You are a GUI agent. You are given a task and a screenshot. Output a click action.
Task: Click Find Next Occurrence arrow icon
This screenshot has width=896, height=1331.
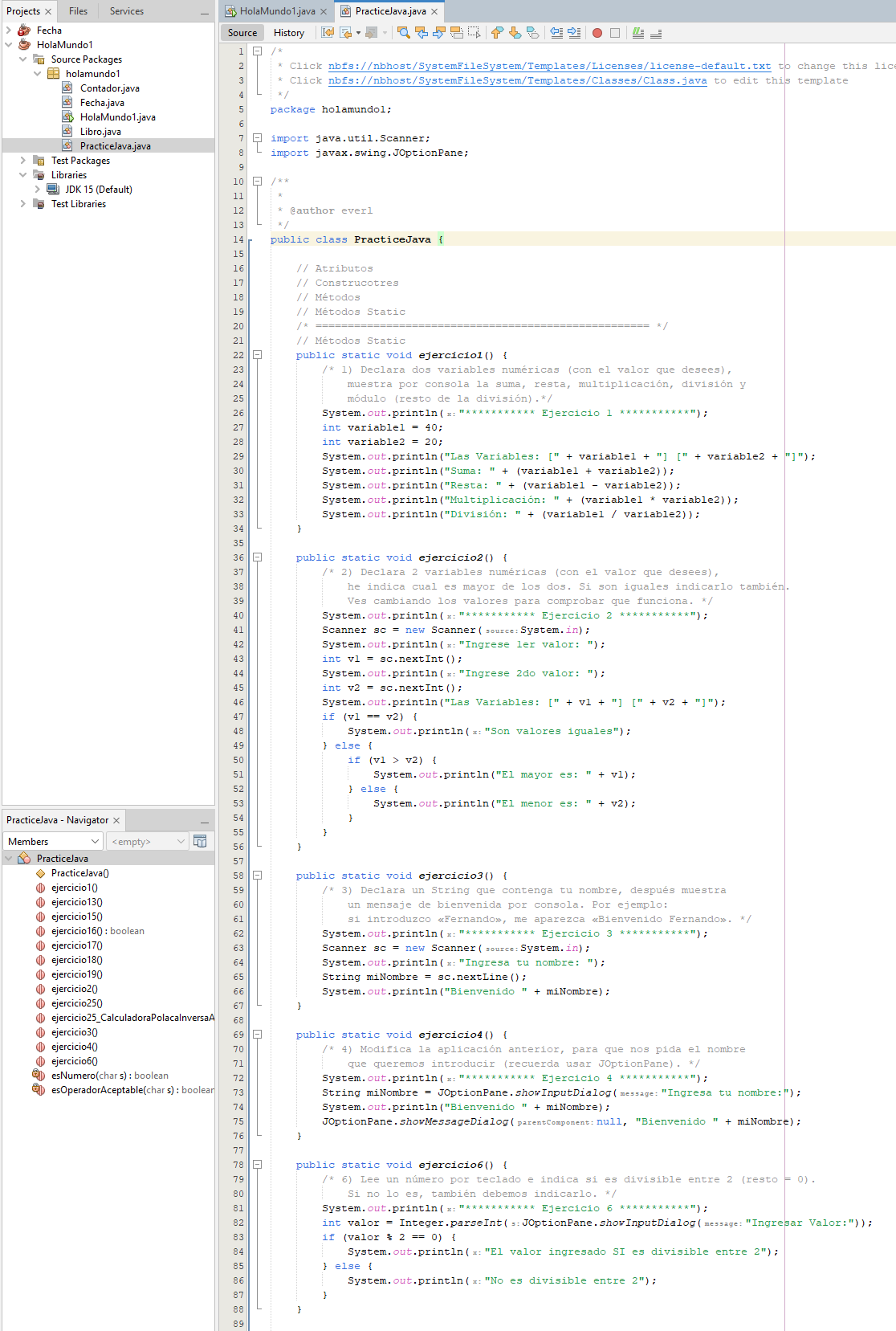(439, 33)
